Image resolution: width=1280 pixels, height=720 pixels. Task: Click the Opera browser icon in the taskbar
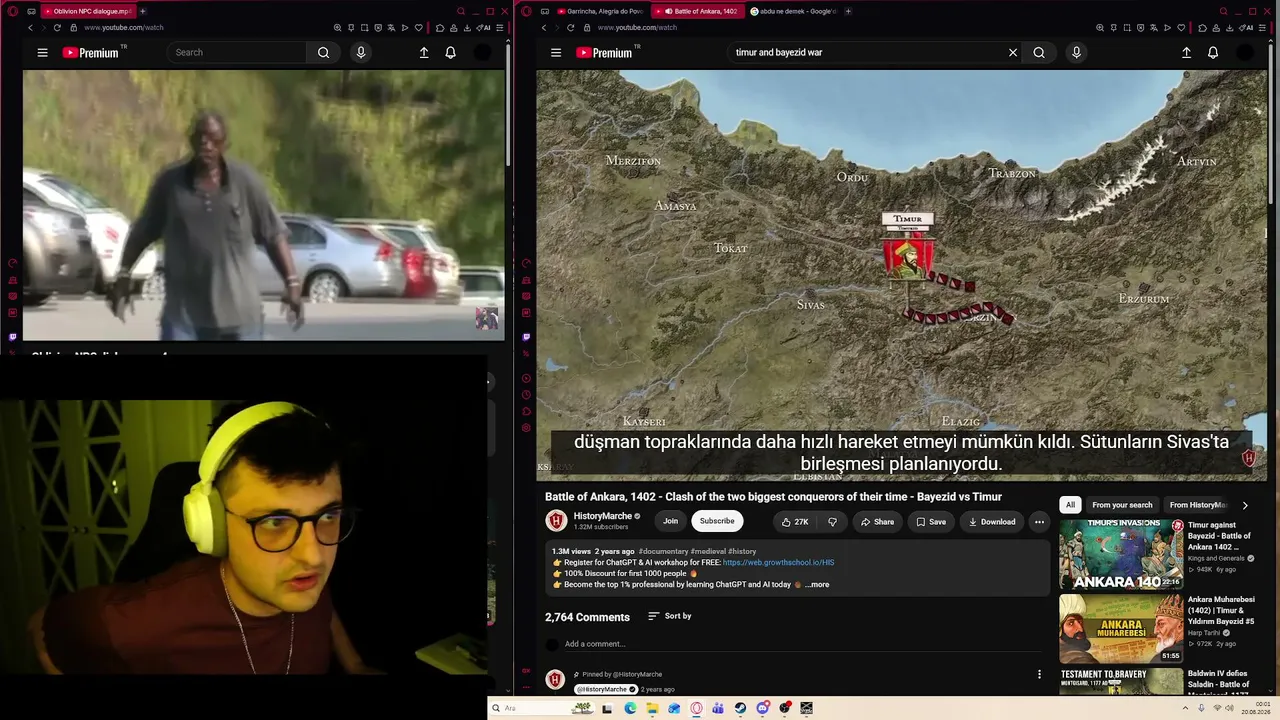[697, 708]
